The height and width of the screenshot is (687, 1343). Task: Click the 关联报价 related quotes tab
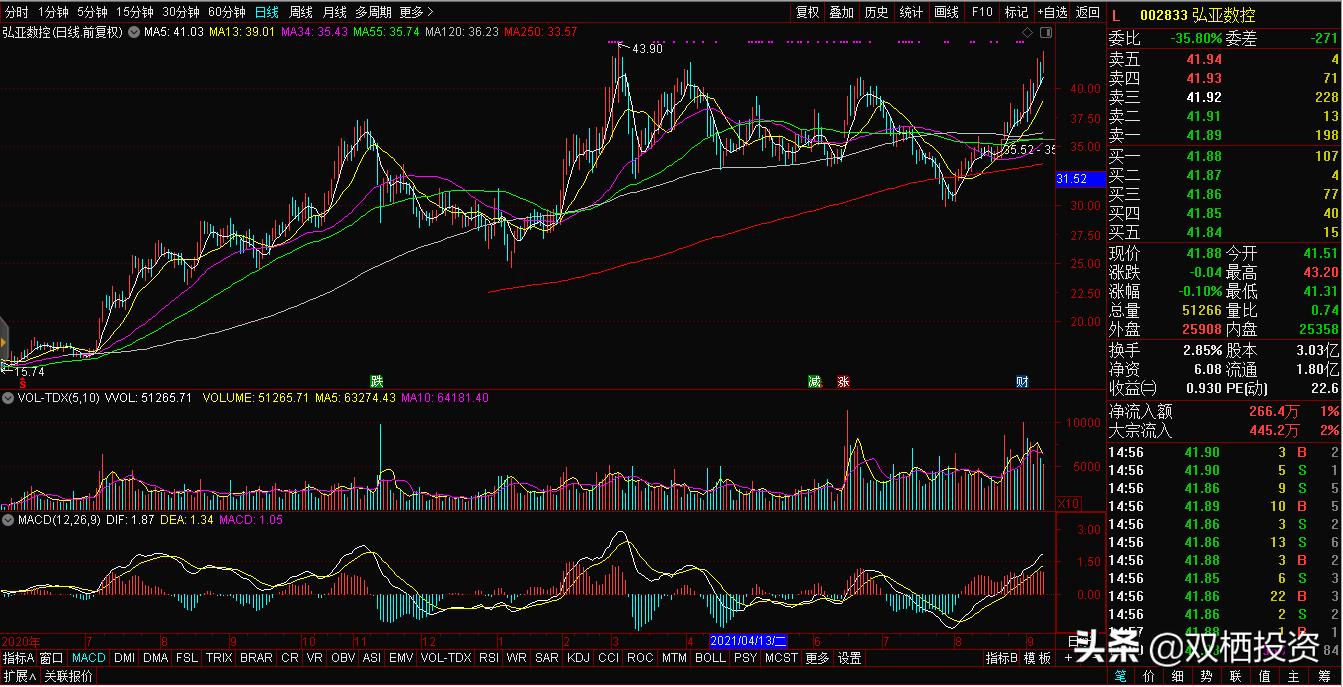pos(69,676)
